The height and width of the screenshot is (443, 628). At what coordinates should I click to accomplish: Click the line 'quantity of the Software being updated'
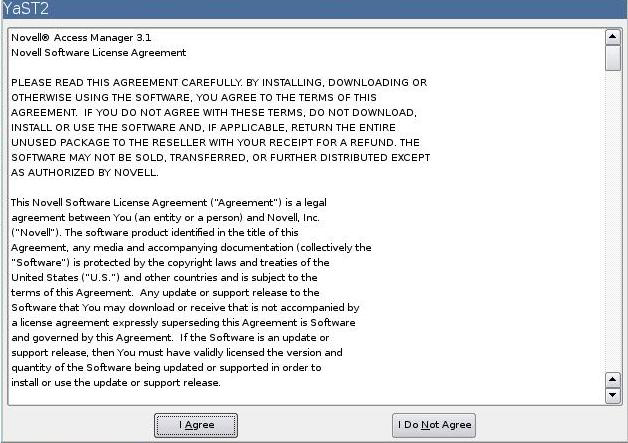tap(166, 368)
